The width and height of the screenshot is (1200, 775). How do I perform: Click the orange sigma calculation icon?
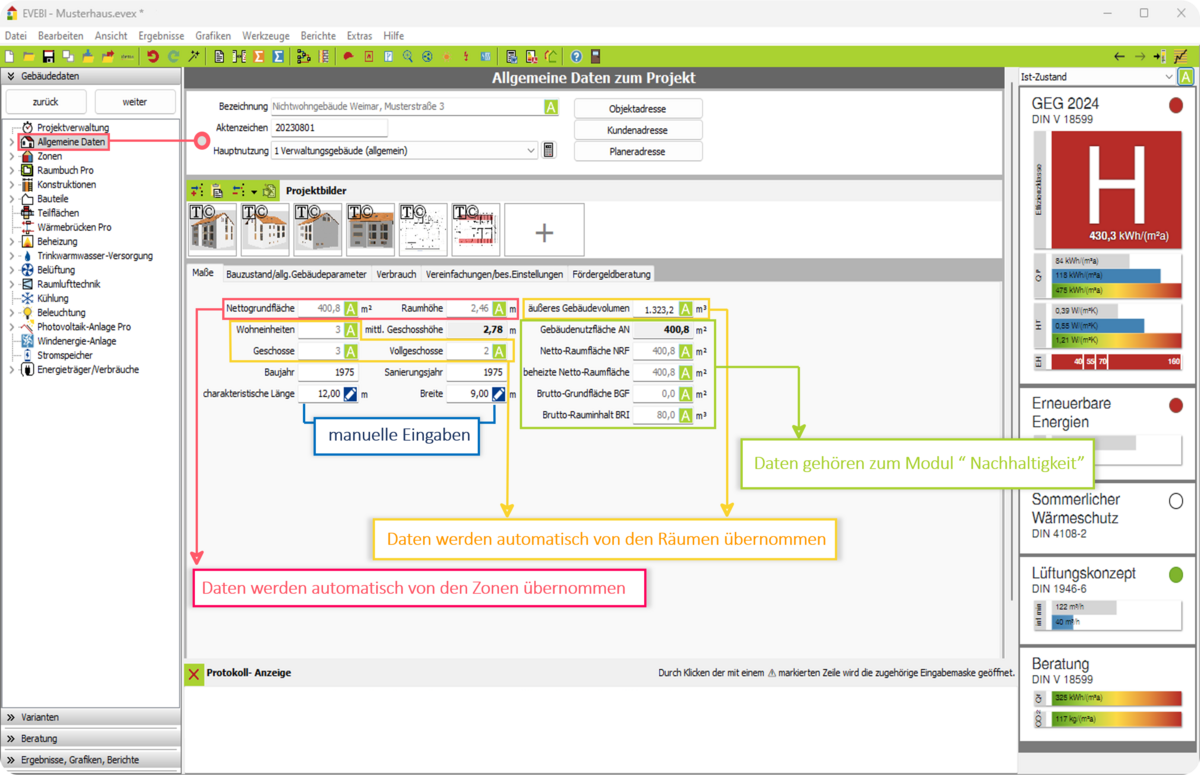point(259,57)
